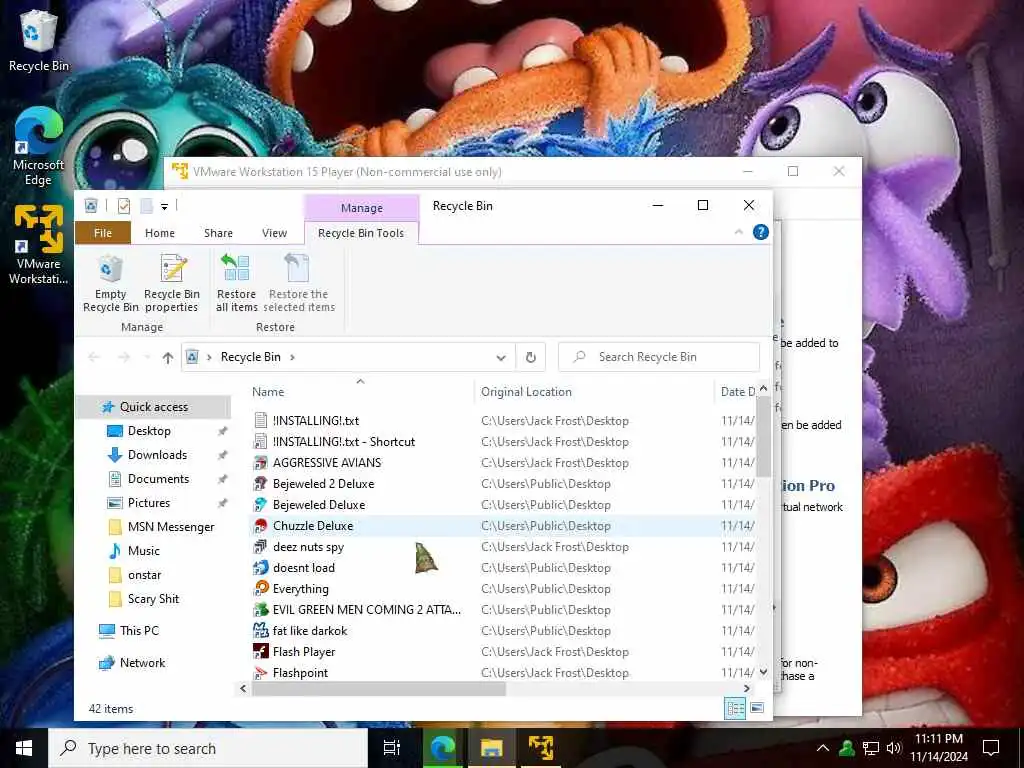This screenshot has height=768, width=1024.
Task: Go up one folder level arrow
Action: (x=168, y=357)
